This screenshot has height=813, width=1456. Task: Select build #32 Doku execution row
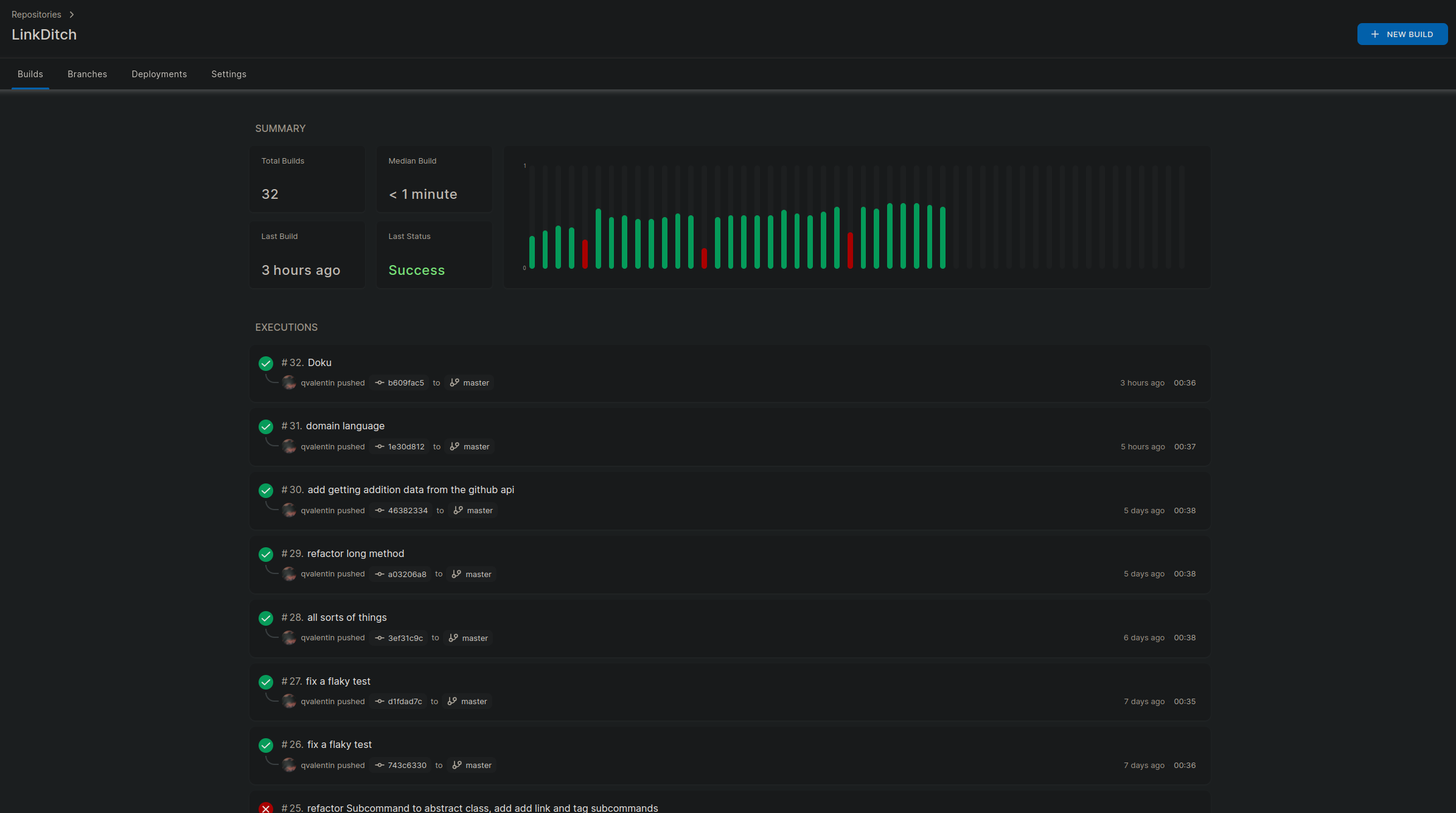click(728, 372)
